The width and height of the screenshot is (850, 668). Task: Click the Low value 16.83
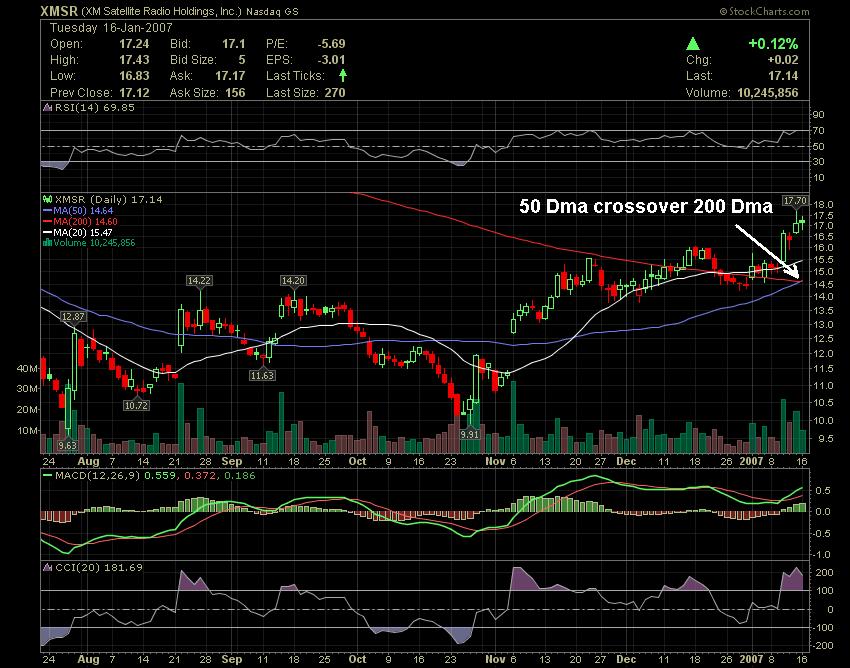coord(134,76)
